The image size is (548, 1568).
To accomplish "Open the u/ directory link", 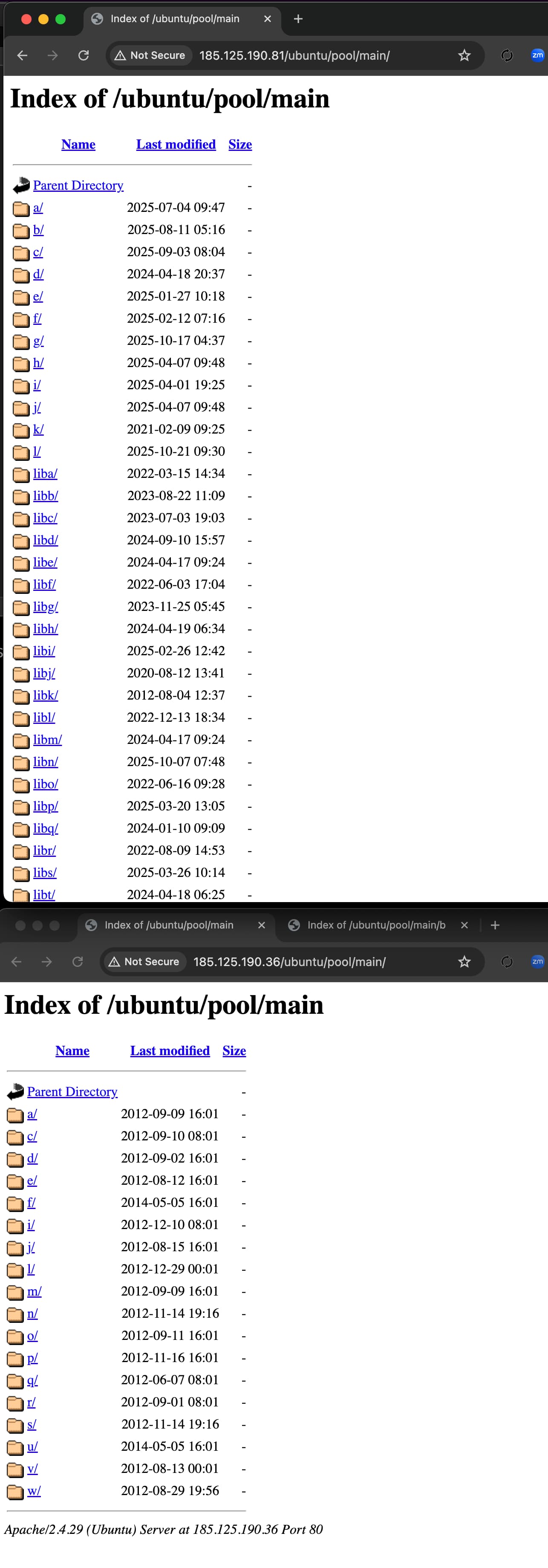I will (32, 1446).
